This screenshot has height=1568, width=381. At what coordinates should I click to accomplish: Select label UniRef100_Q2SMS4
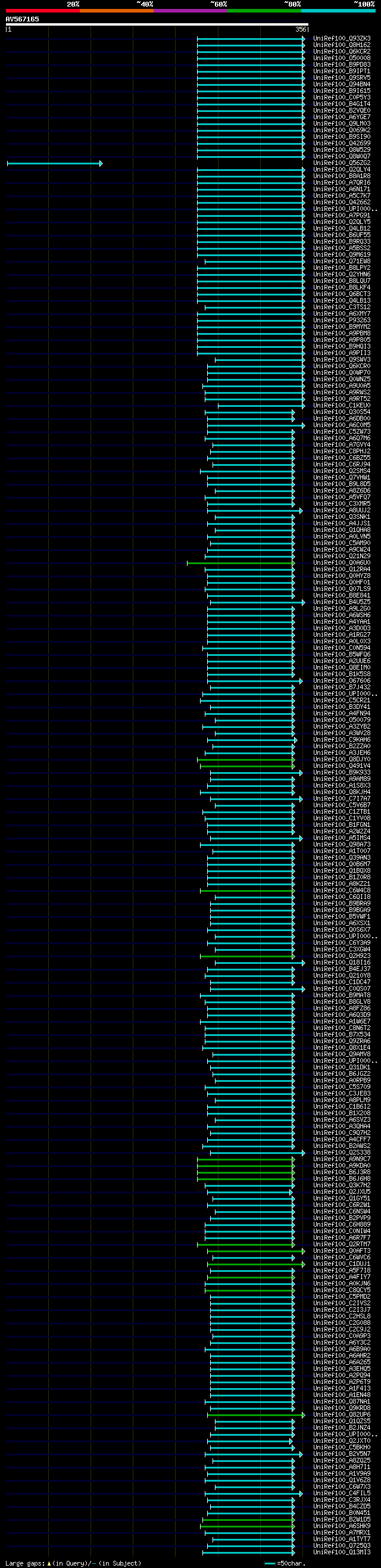point(342,471)
